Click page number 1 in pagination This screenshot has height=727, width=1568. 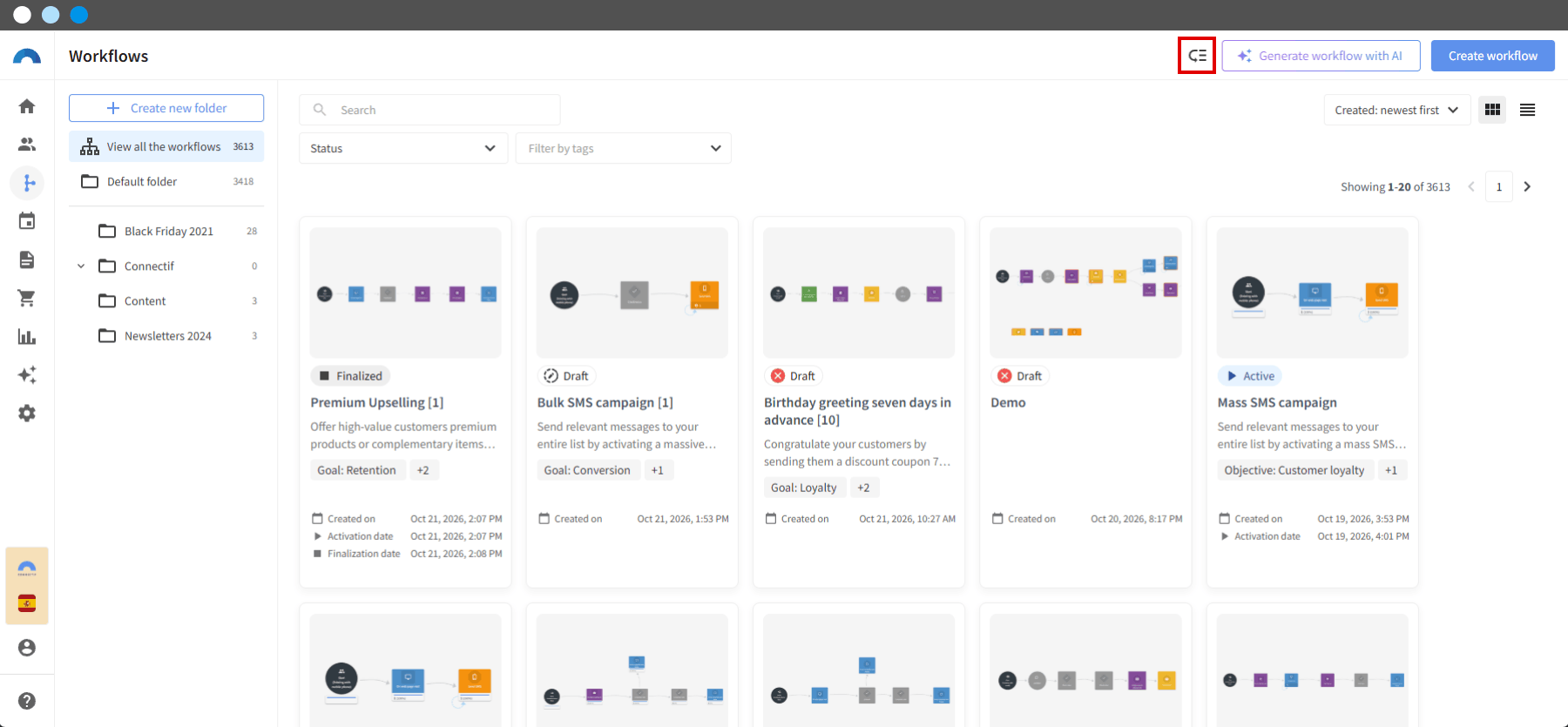tap(1499, 186)
